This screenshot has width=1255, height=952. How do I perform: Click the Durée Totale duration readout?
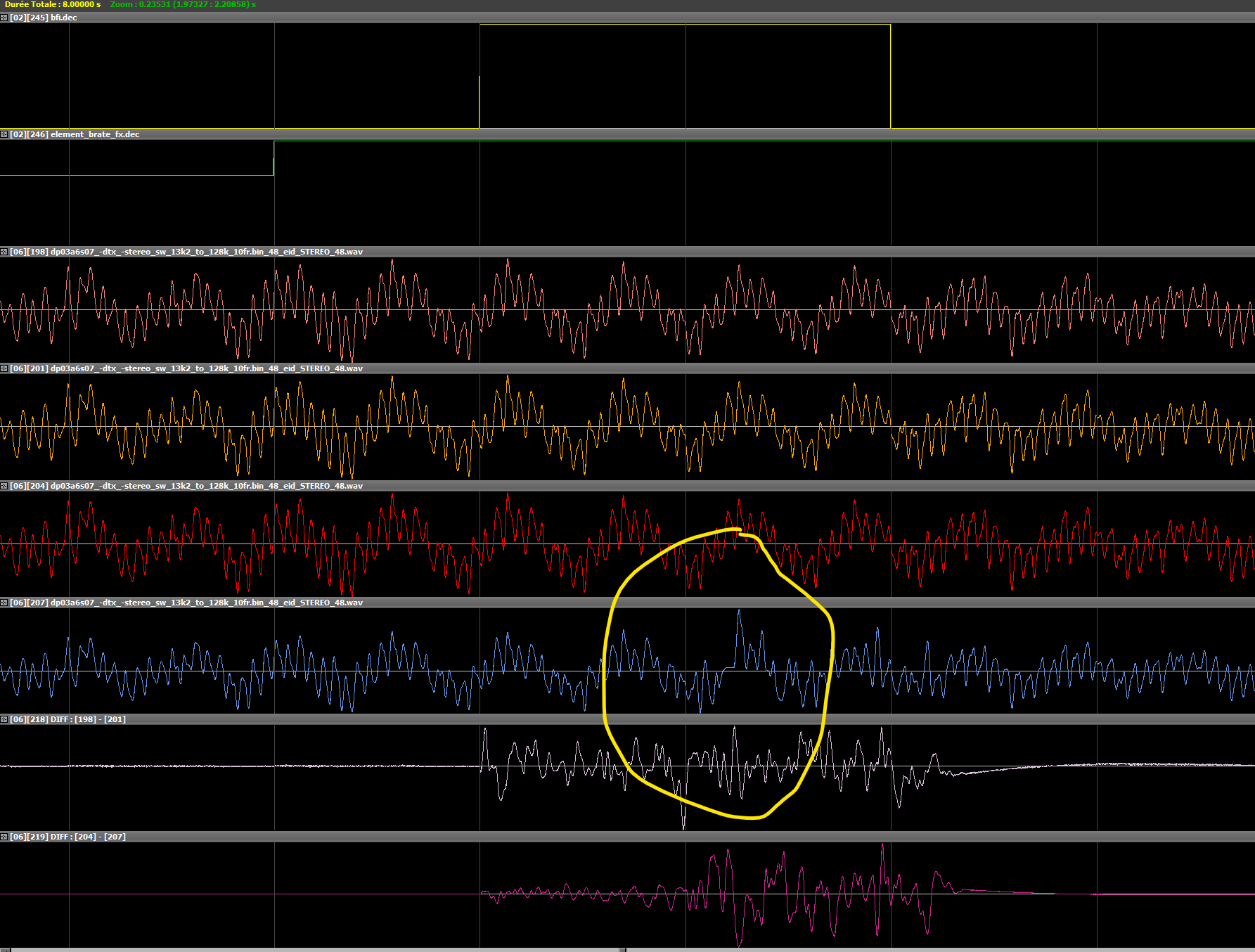(53, 4)
